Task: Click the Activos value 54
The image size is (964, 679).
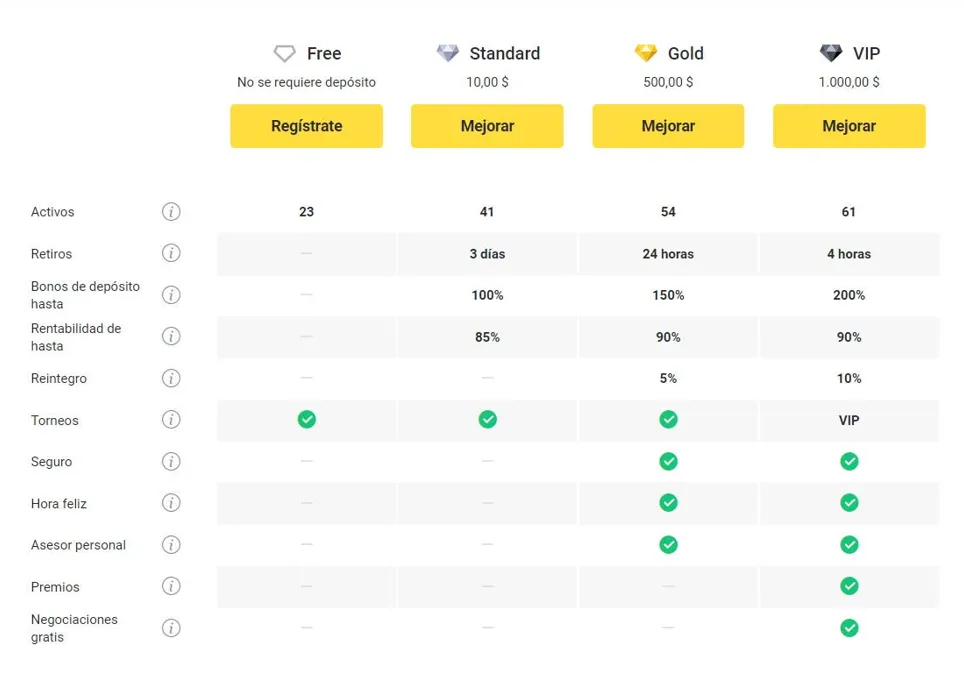Action: 668,212
